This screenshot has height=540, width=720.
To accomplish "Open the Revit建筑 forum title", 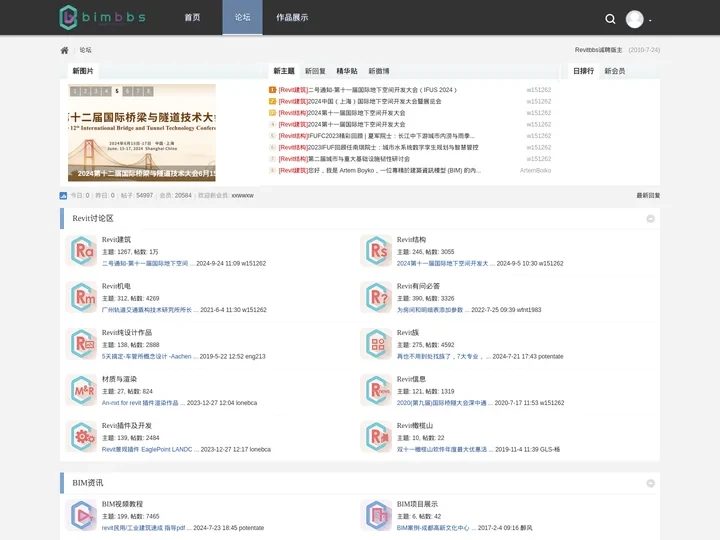I will pyautogui.click(x=116, y=240).
